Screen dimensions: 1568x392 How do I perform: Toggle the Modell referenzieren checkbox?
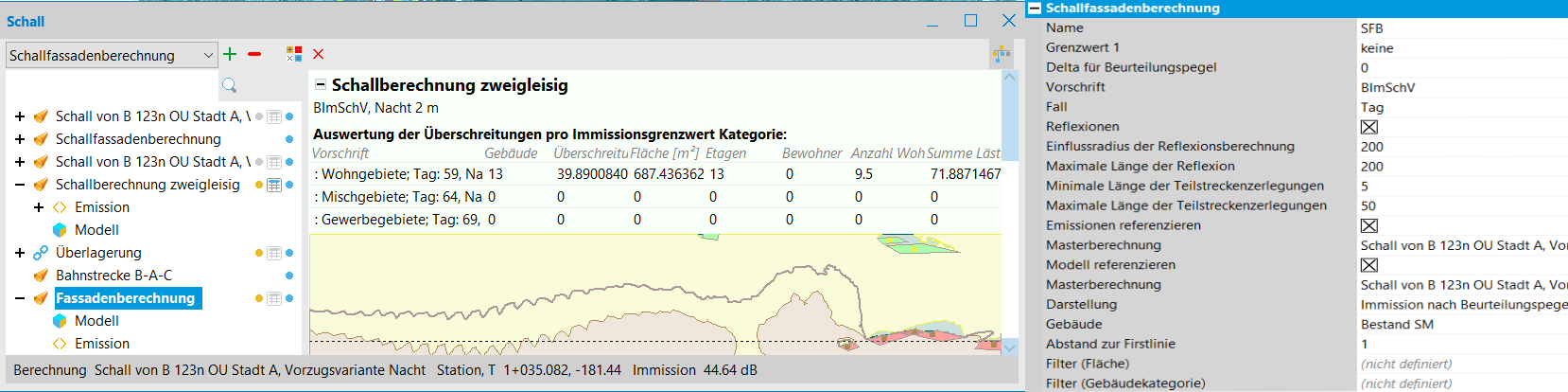tap(1368, 265)
